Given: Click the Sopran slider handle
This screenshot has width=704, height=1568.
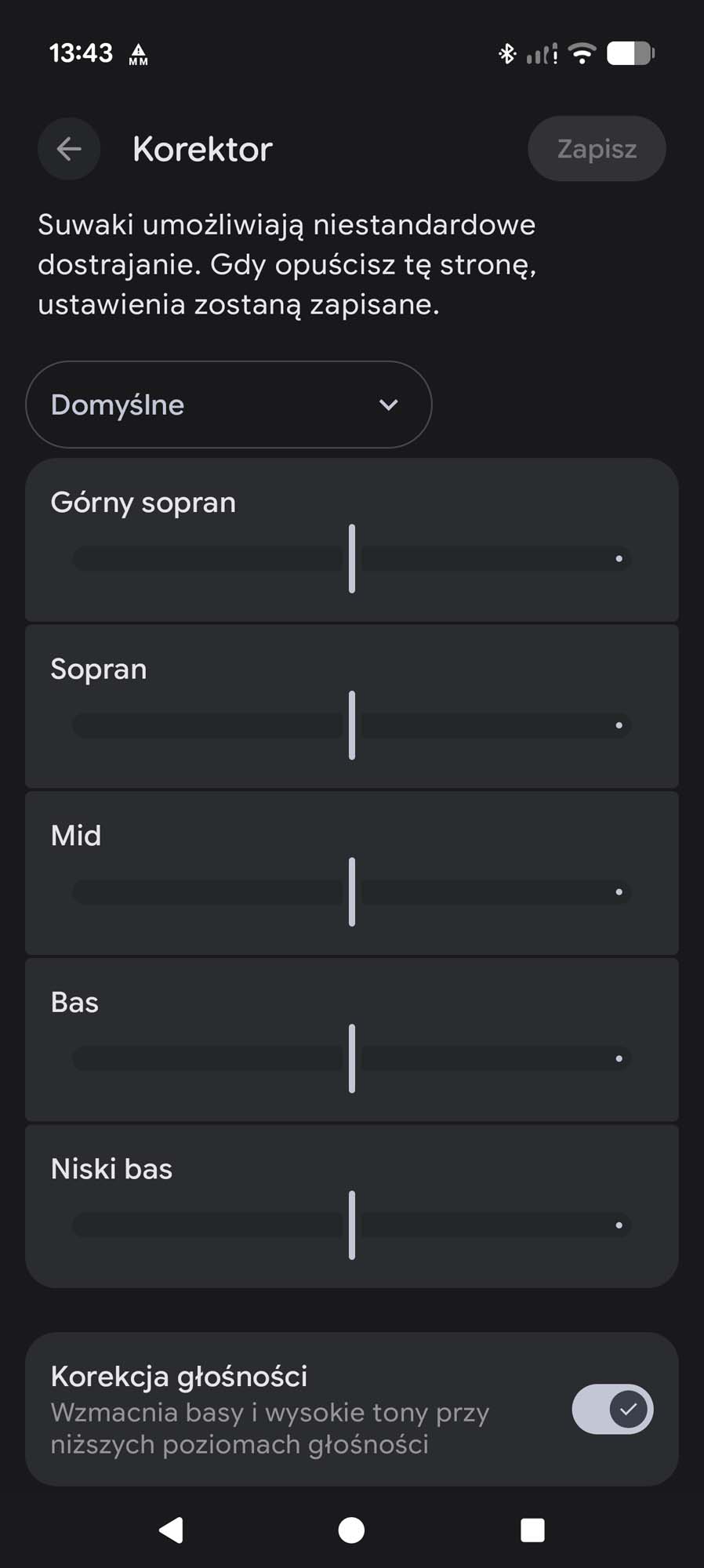Looking at the screenshot, I should pyautogui.click(x=352, y=725).
